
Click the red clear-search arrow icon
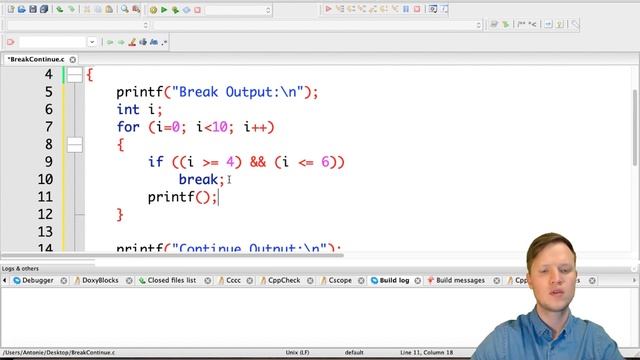point(11,42)
